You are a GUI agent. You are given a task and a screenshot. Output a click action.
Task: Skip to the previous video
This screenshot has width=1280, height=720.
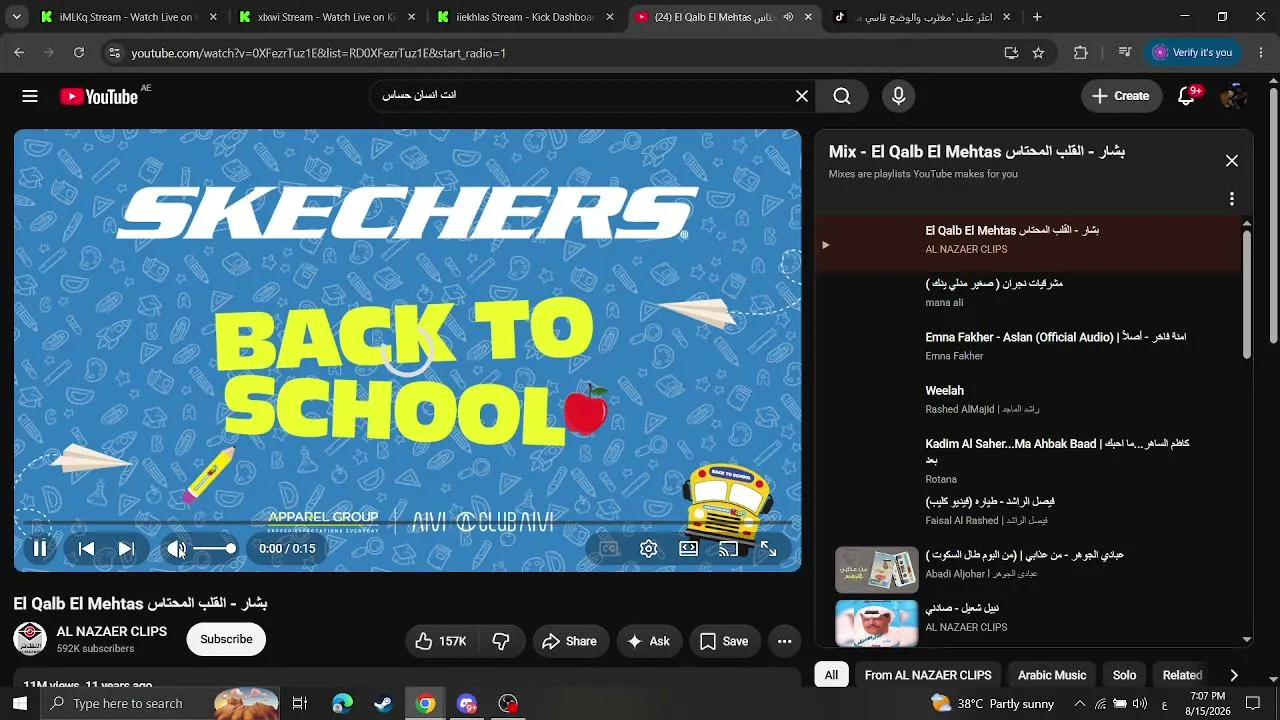coord(86,548)
